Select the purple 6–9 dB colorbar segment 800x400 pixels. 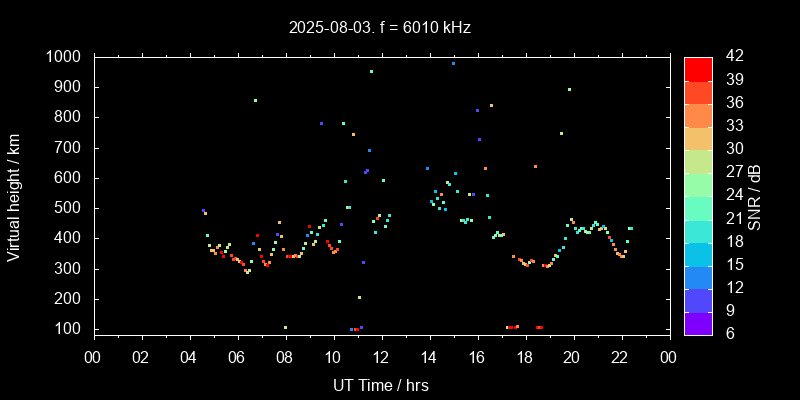698,323
